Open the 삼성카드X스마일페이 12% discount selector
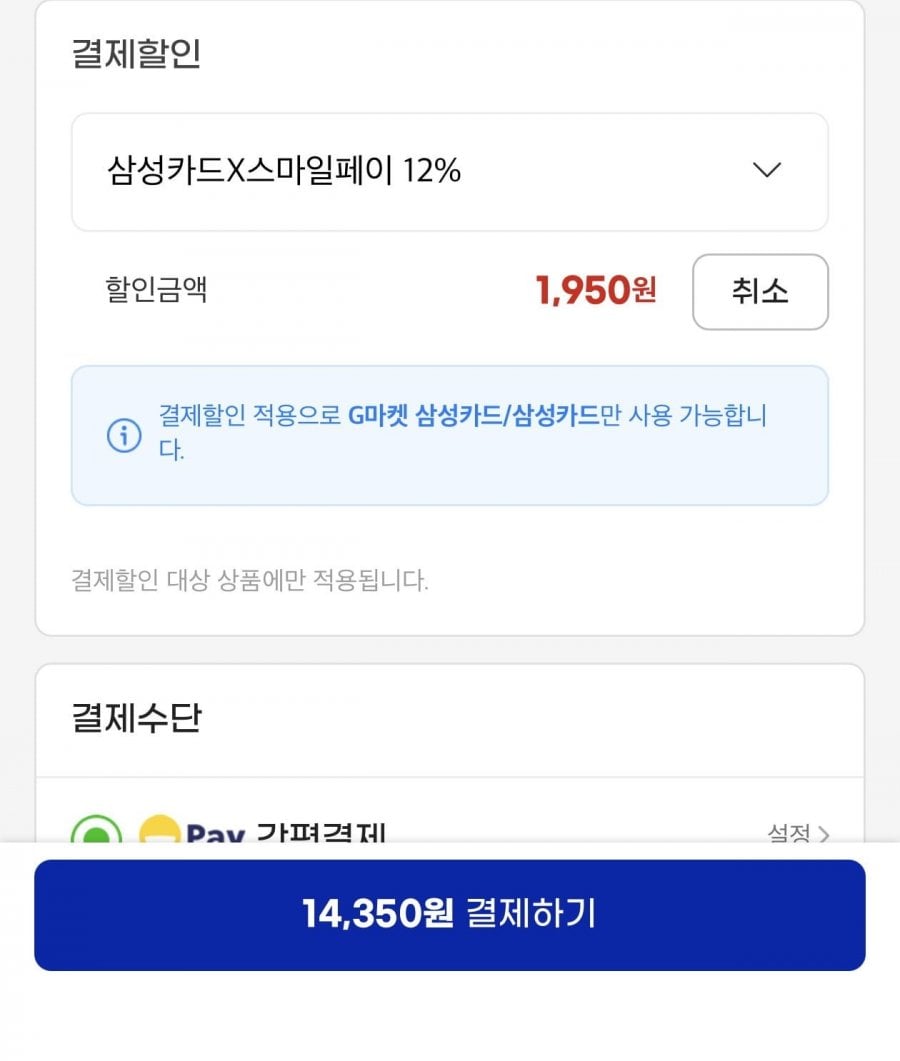This screenshot has width=900, height=1061. (x=449, y=172)
